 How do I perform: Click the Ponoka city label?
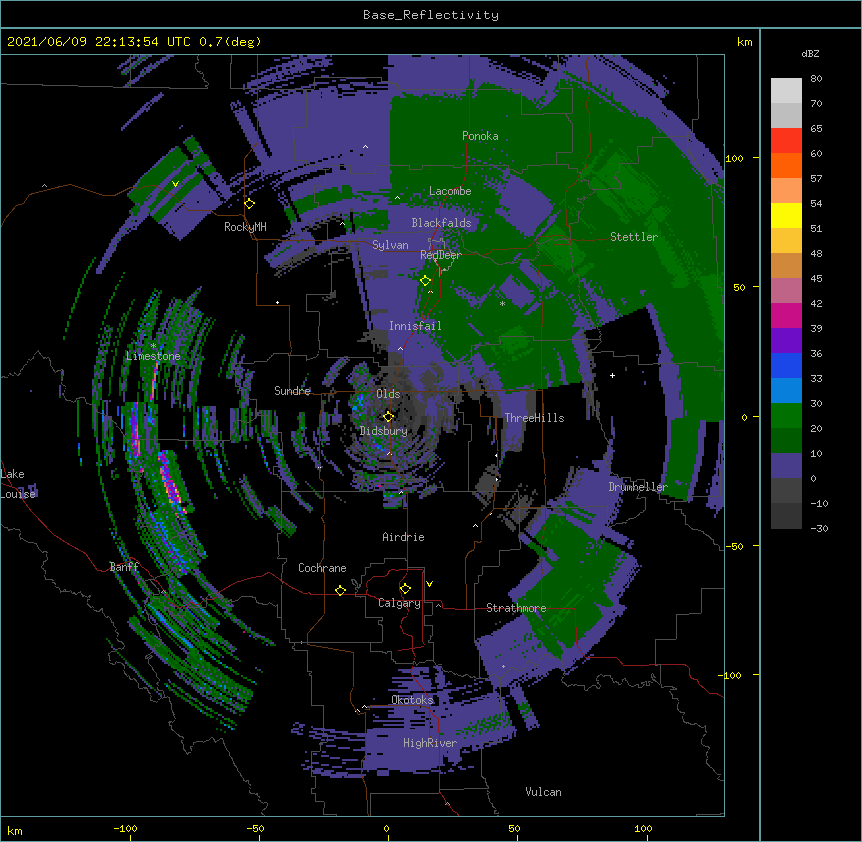point(480,136)
